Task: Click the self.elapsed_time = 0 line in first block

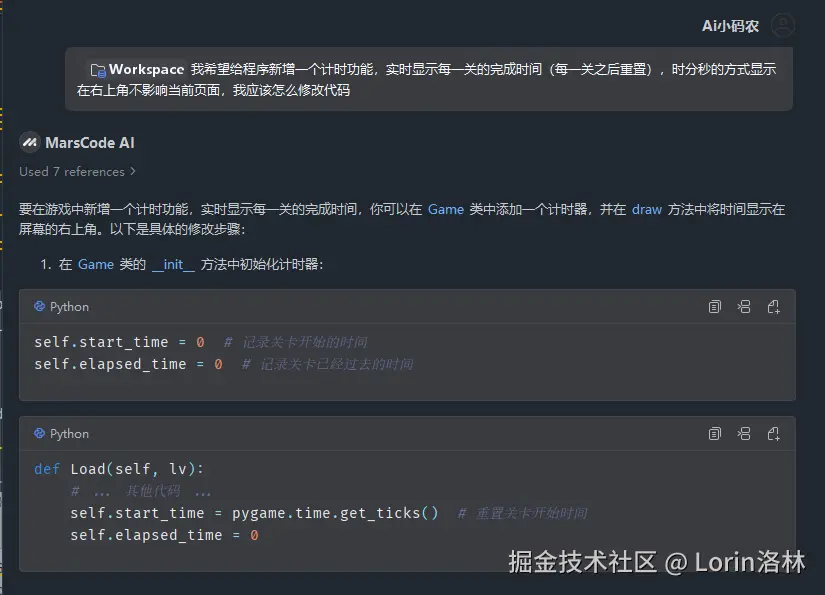Action: [x=224, y=364]
